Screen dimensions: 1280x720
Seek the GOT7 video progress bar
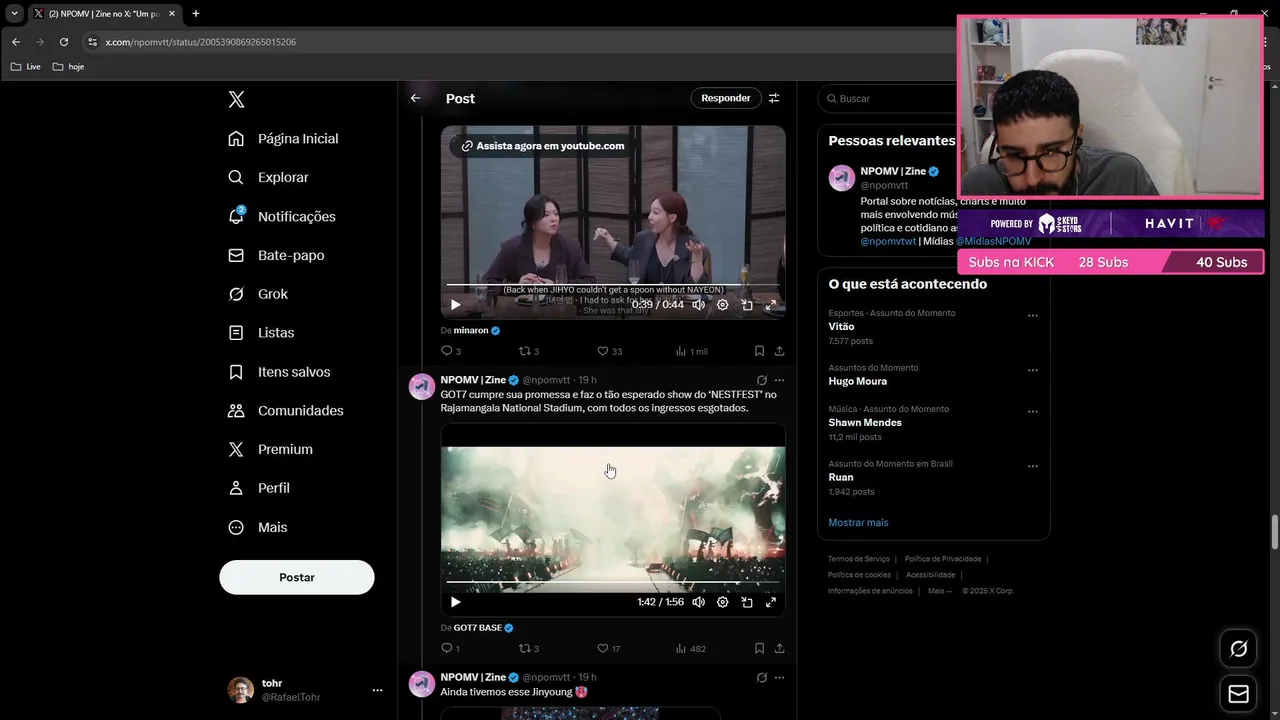tap(613, 582)
